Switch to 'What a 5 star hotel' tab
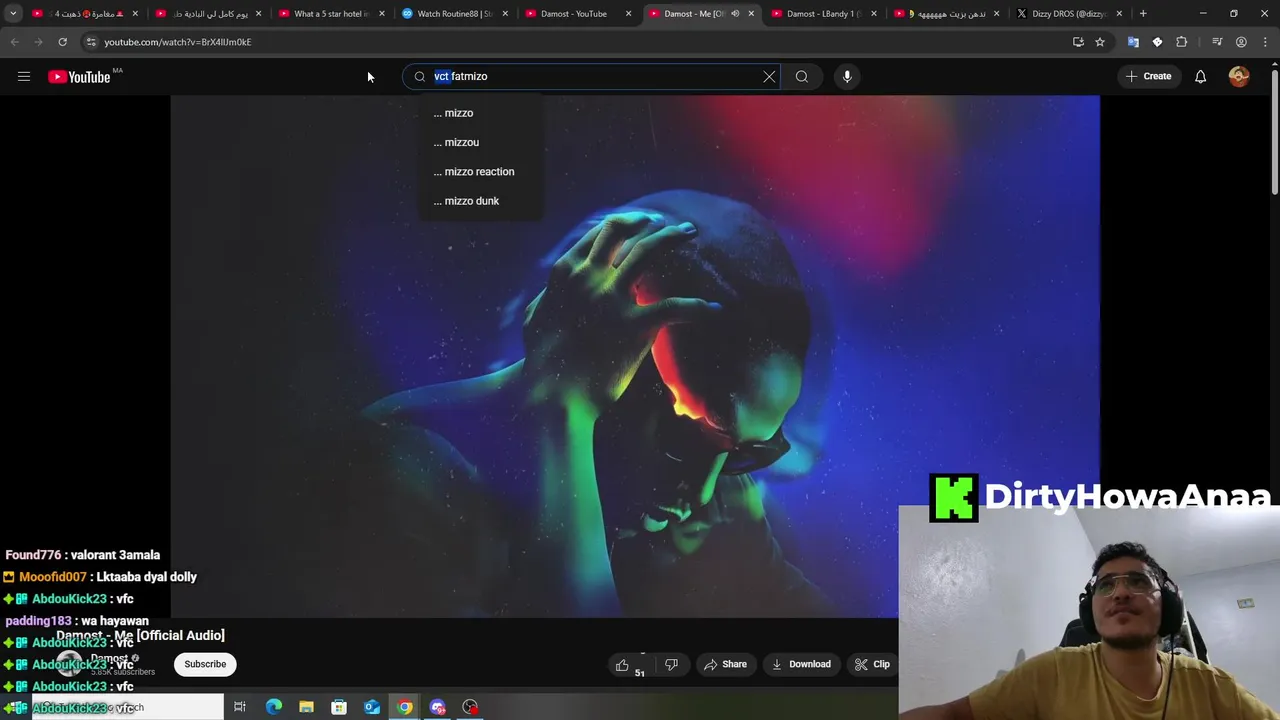The image size is (1280, 720). 331,14
